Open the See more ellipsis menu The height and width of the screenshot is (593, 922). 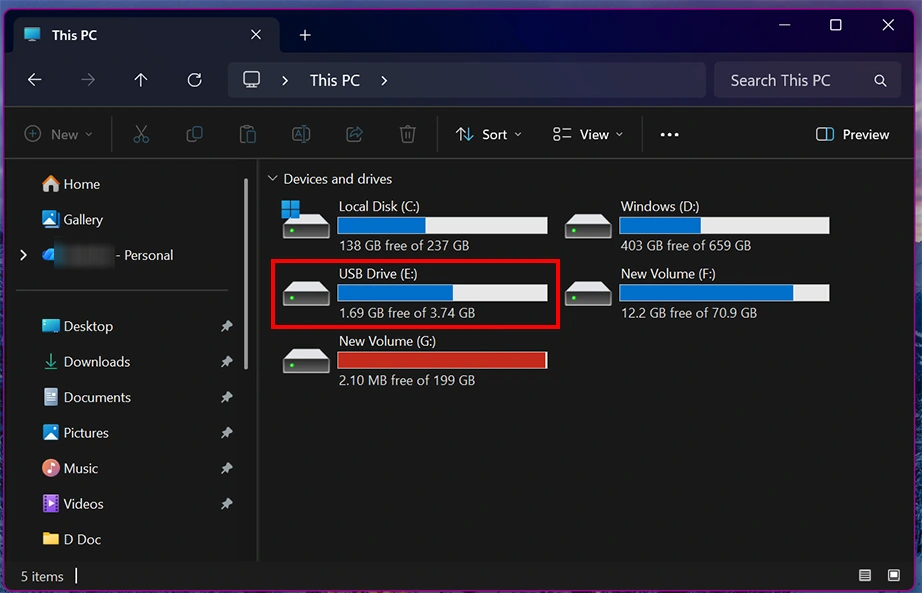[x=669, y=135]
